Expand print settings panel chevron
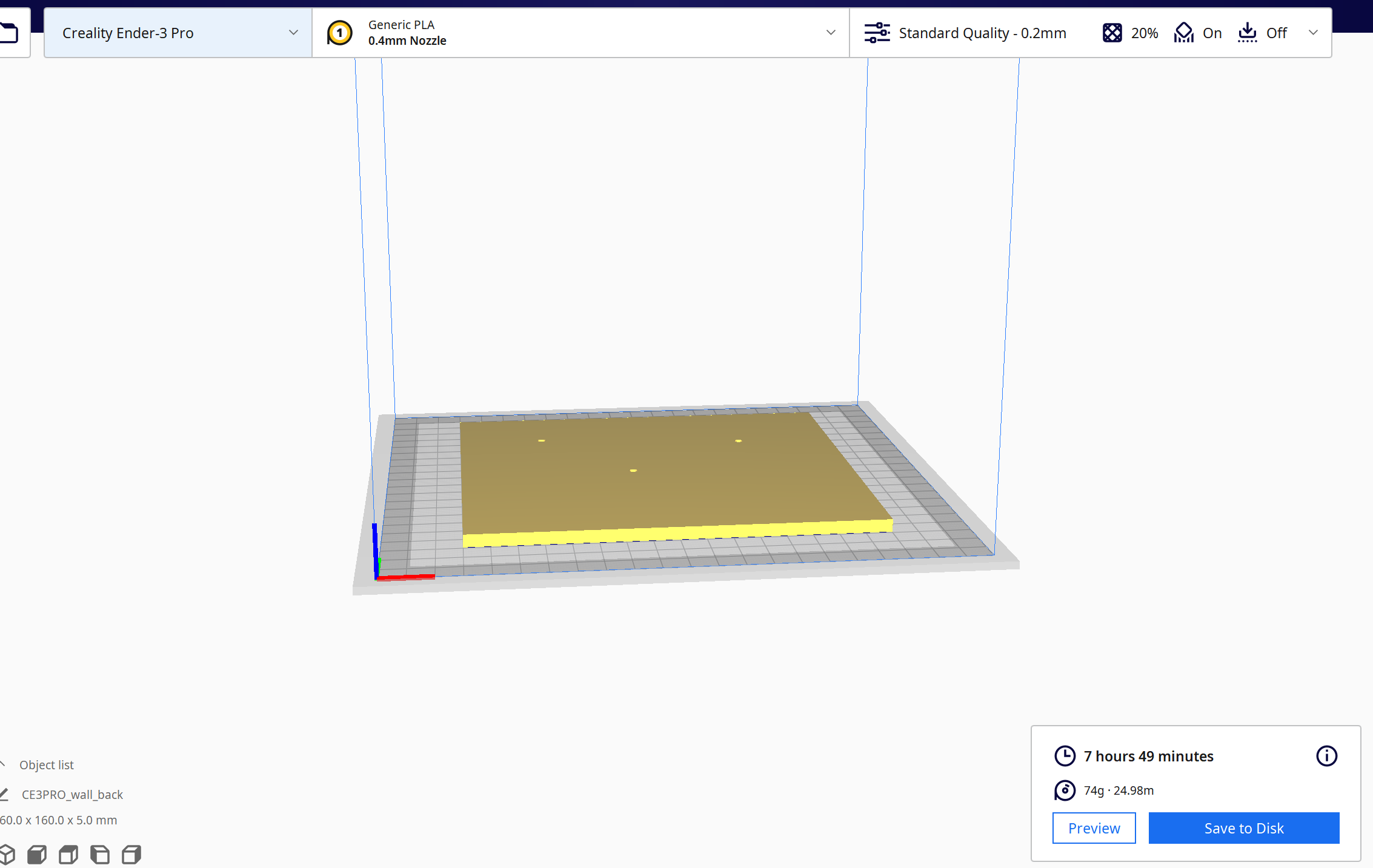1373x868 pixels. (x=1313, y=33)
